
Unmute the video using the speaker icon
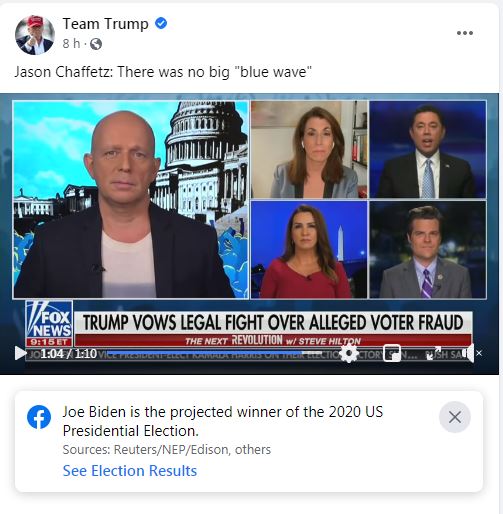[471, 353]
